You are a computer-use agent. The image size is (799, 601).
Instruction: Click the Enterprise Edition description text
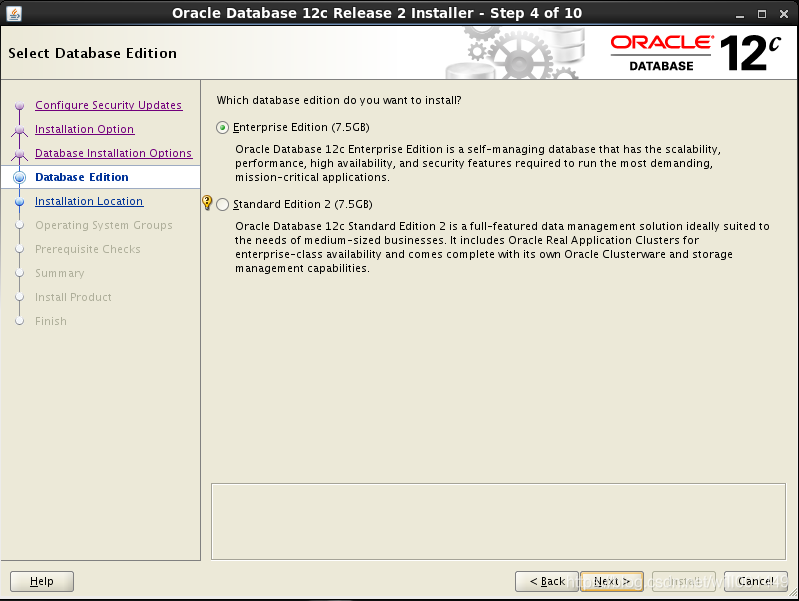[x=477, y=163]
